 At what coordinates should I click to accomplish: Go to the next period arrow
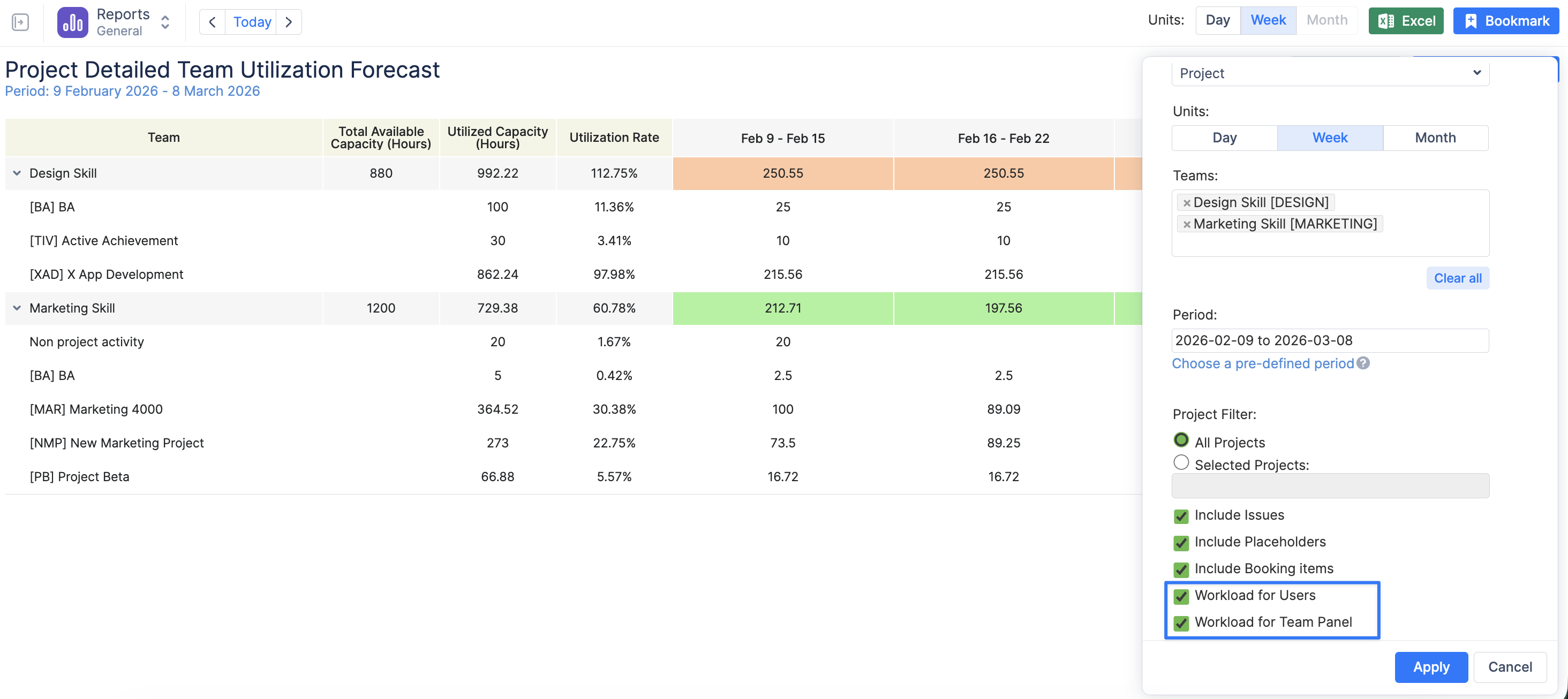tap(289, 22)
